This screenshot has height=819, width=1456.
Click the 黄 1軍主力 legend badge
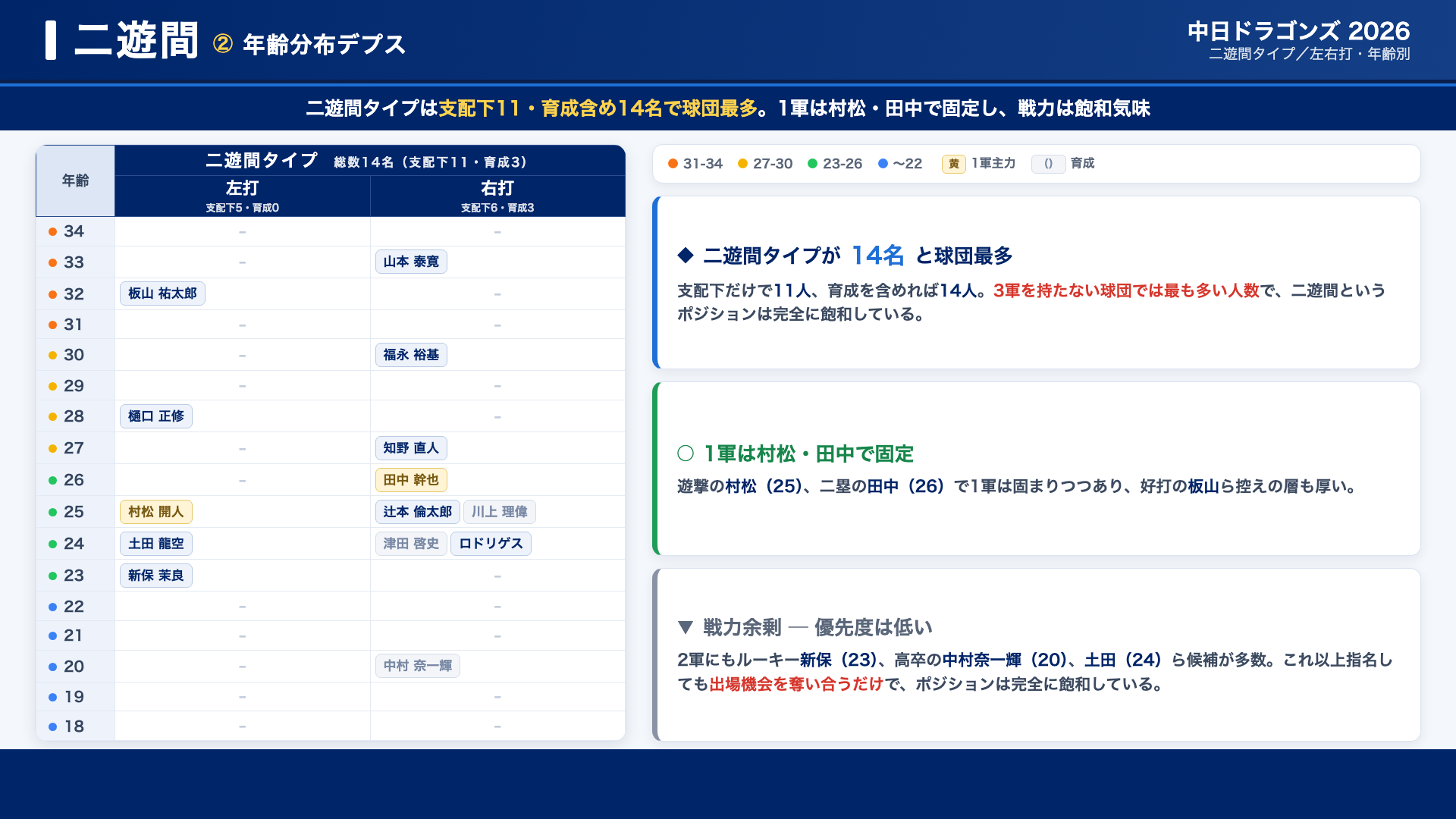click(x=953, y=164)
